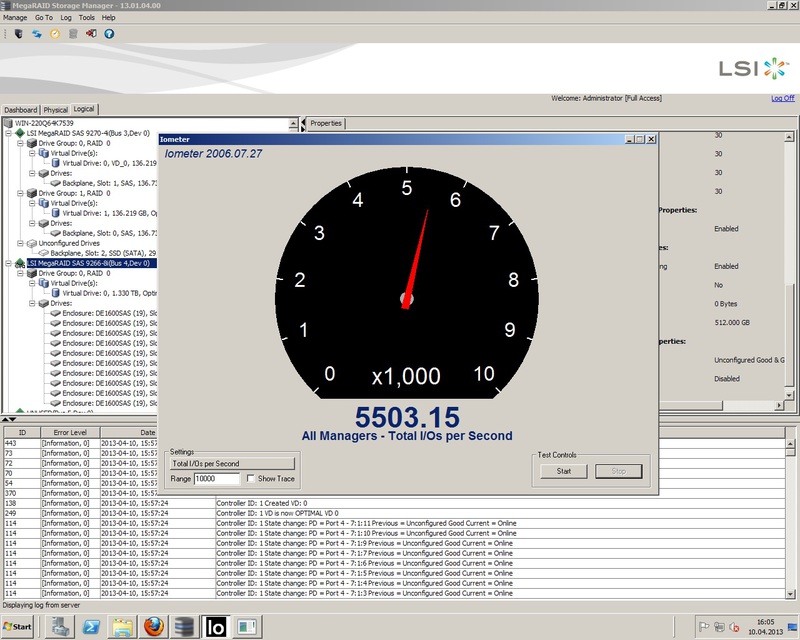This screenshot has width=800, height=640.
Task: Click the orange clock toolbar icon
Action: [55, 34]
